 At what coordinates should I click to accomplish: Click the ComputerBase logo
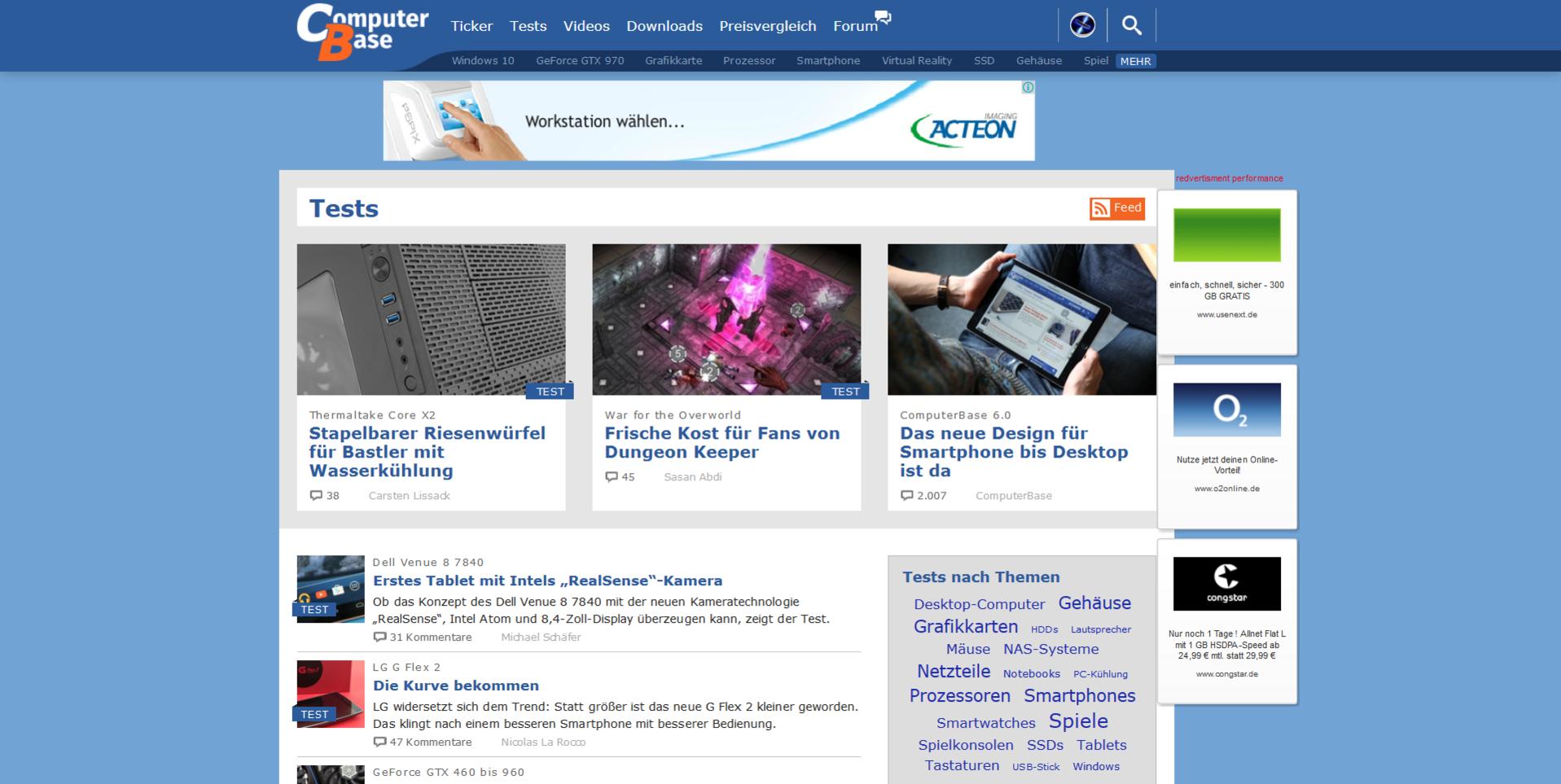pos(362,33)
